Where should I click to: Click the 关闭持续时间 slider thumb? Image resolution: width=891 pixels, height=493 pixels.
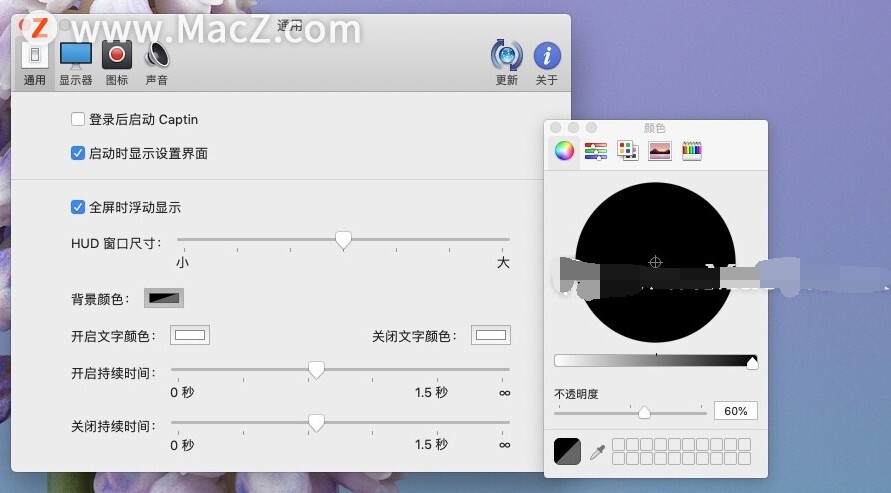click(316, 423)
